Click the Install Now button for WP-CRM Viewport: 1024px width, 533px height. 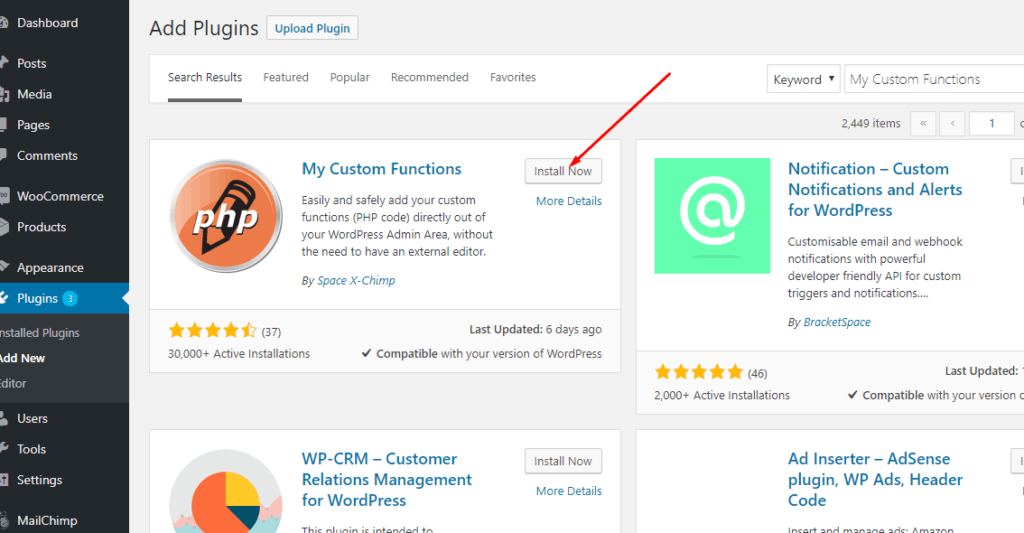pyautogui.click(x=563, y=461)
